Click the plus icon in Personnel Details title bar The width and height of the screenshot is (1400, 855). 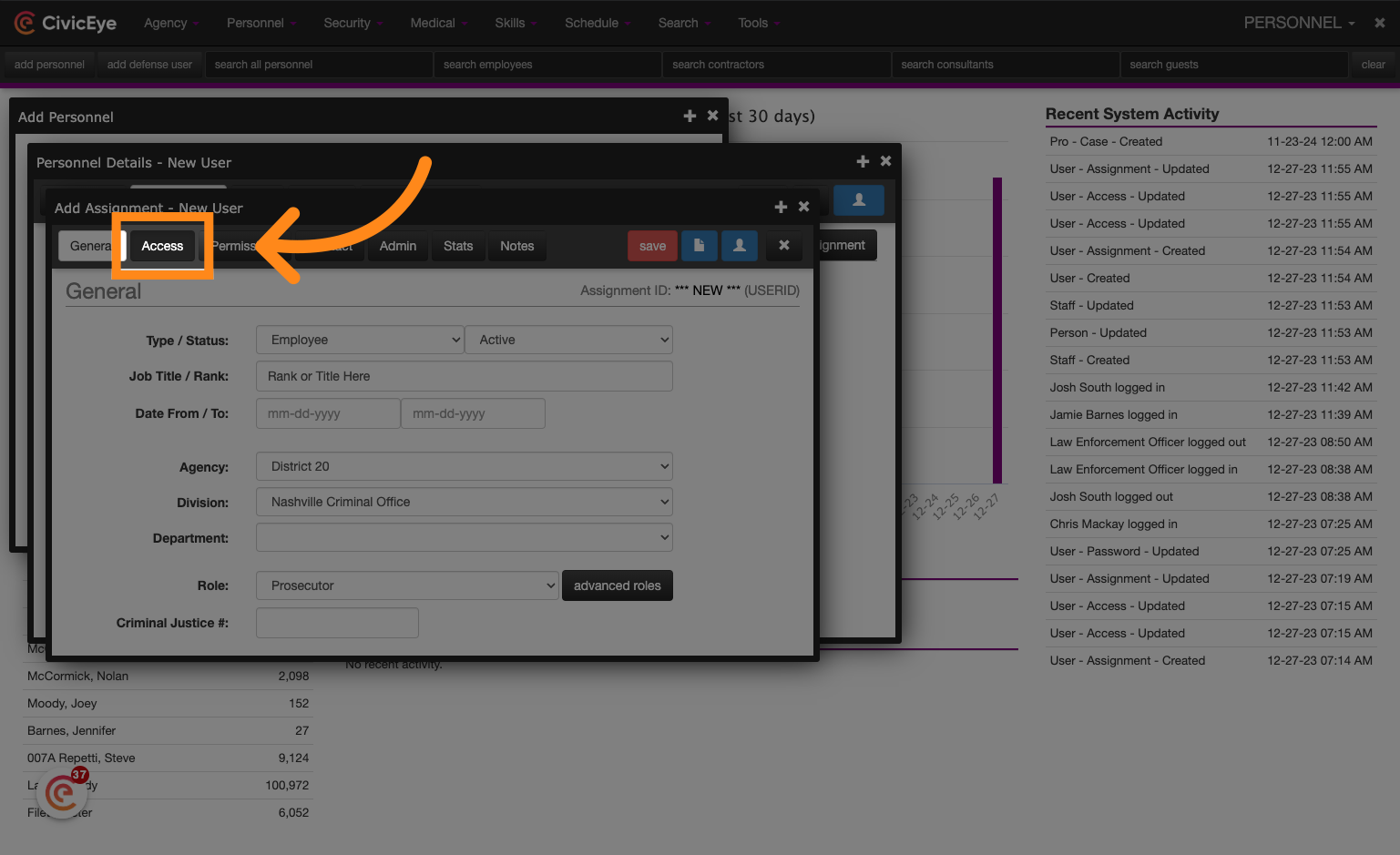click(x=863, y=161)
